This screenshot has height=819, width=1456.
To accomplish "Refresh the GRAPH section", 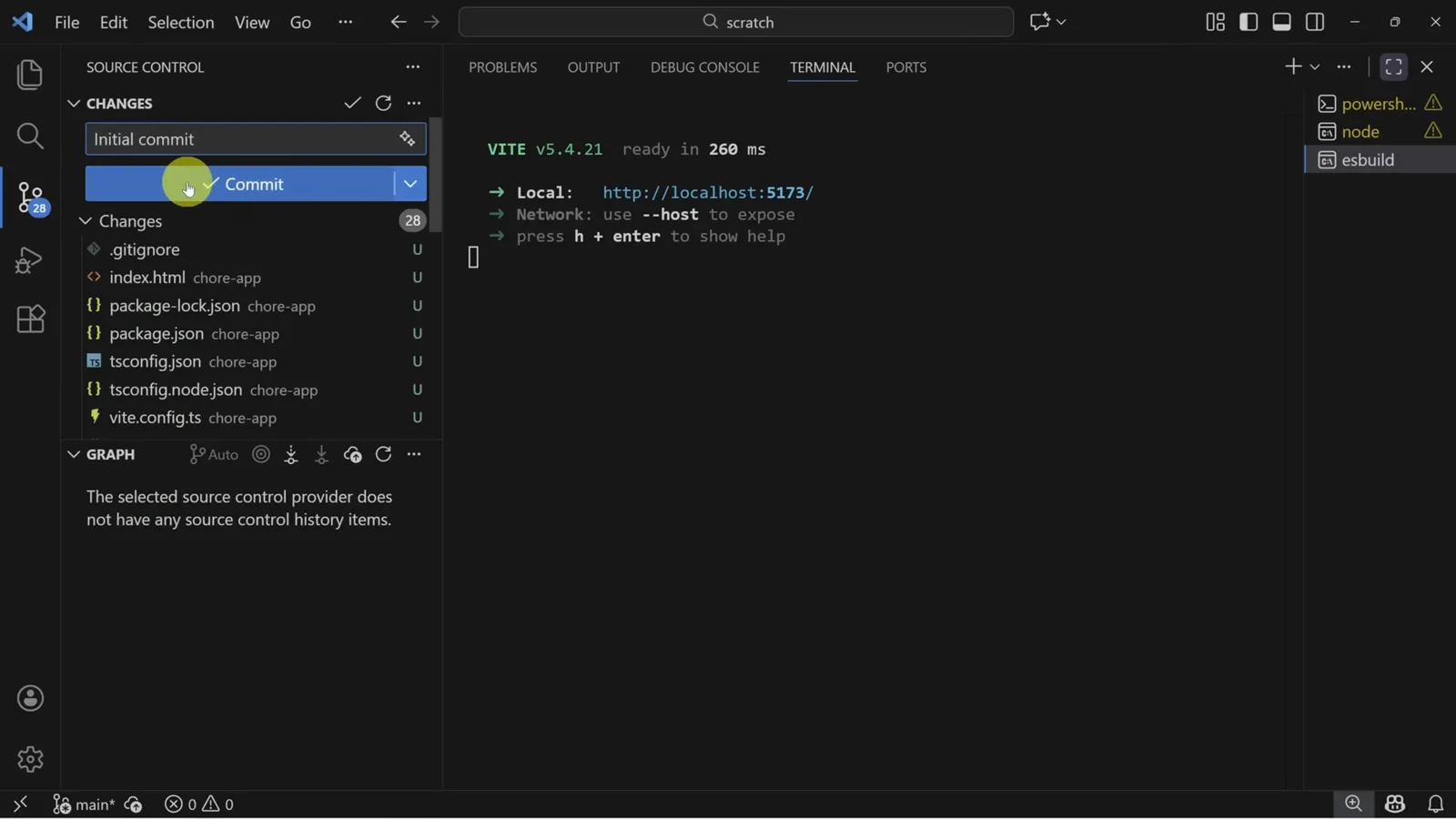I will [383, 454].
